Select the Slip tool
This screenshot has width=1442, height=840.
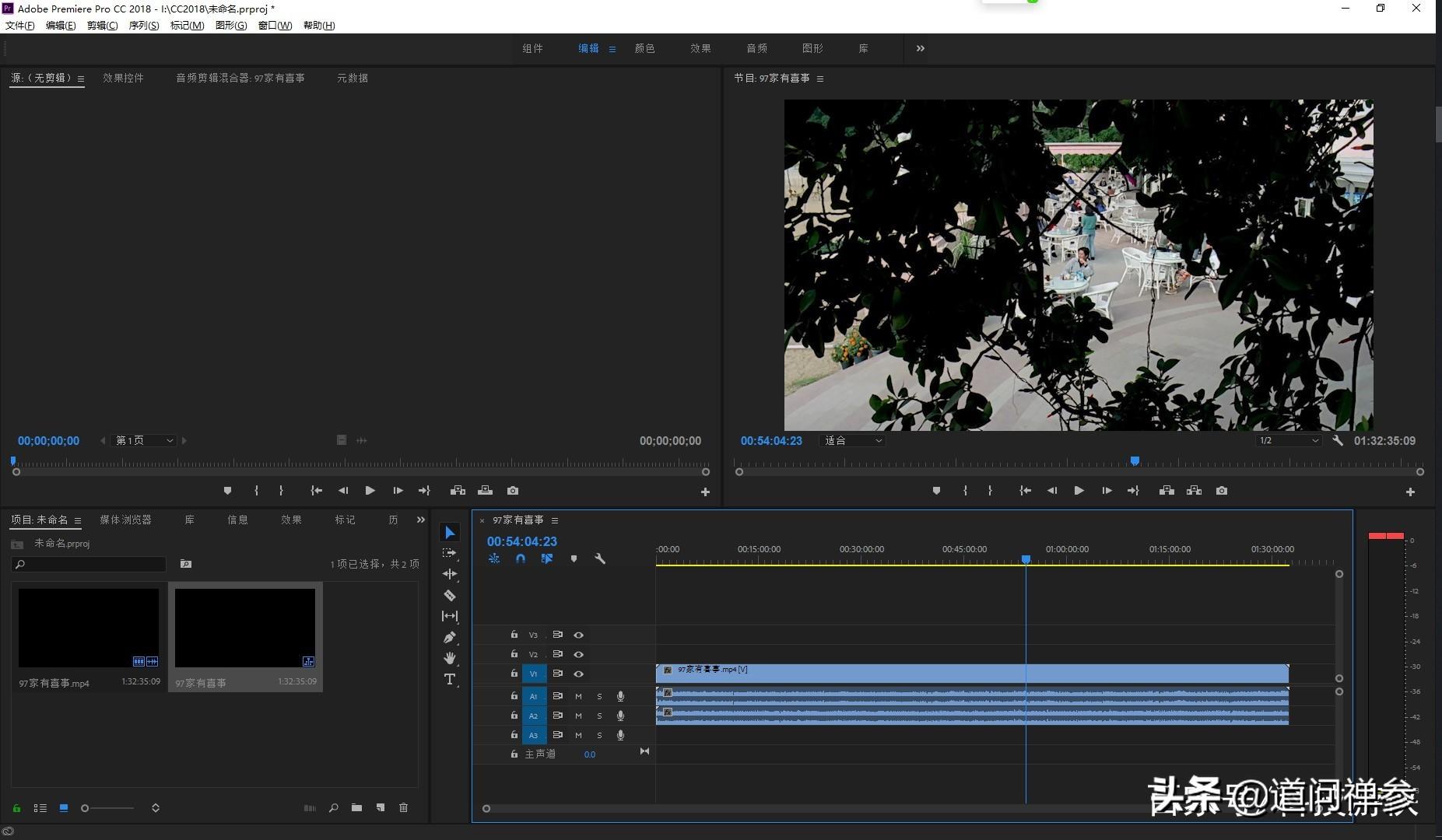(x=450, y=616)
